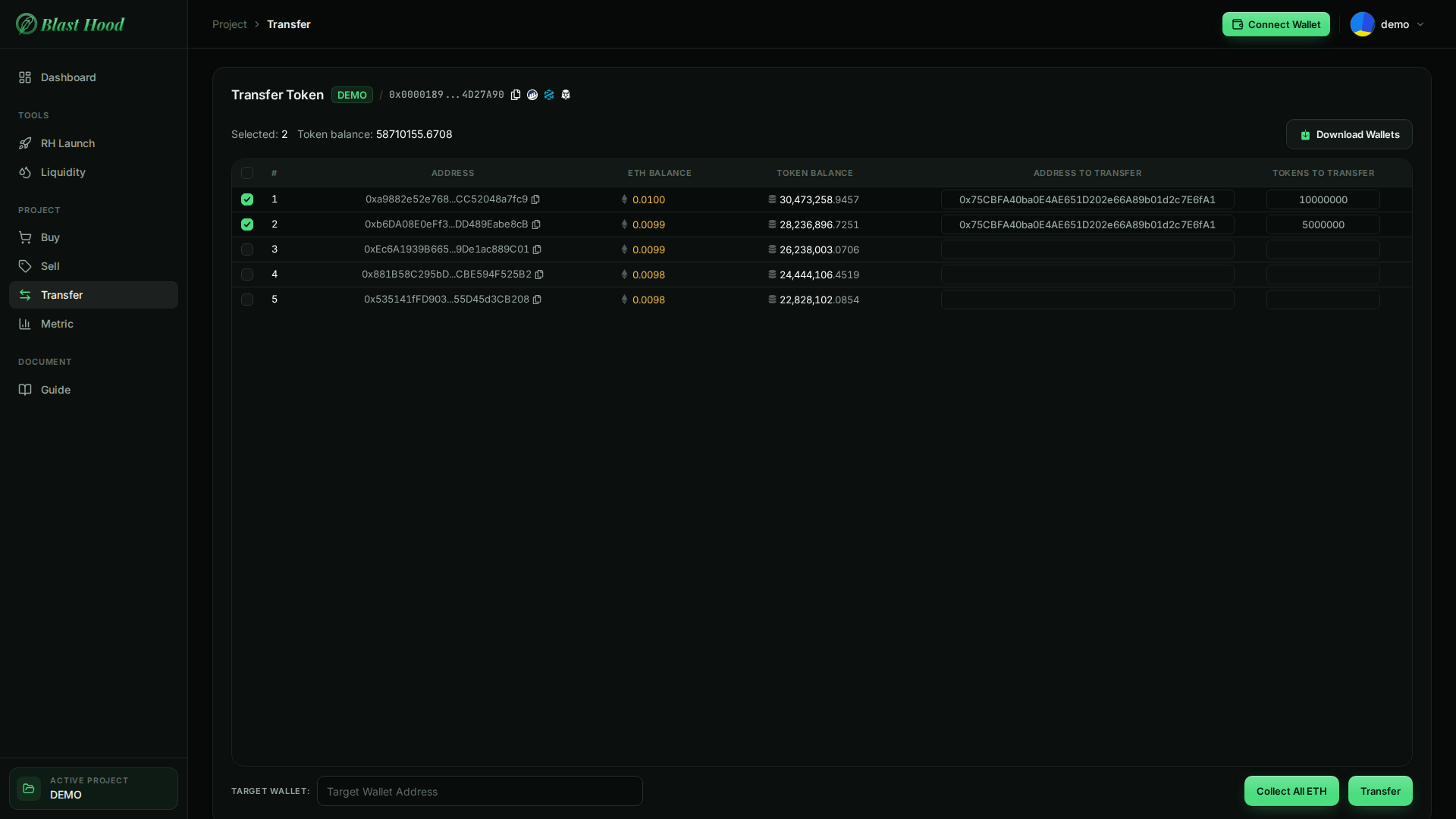Open RH Launch tool
The image size is (1456, 819).
(x=93, y=143)
